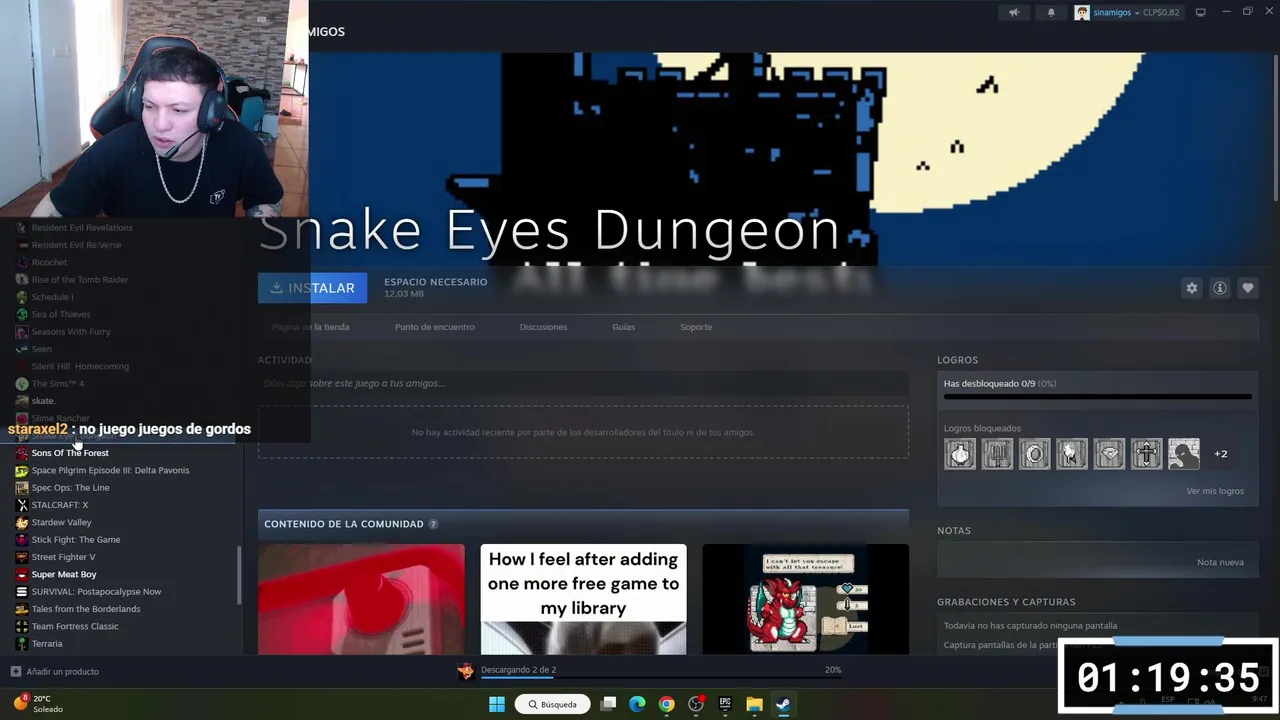1280x720 pixels.
Task: Open Epic Games Launcher from the taskbar
Action: 725,704
